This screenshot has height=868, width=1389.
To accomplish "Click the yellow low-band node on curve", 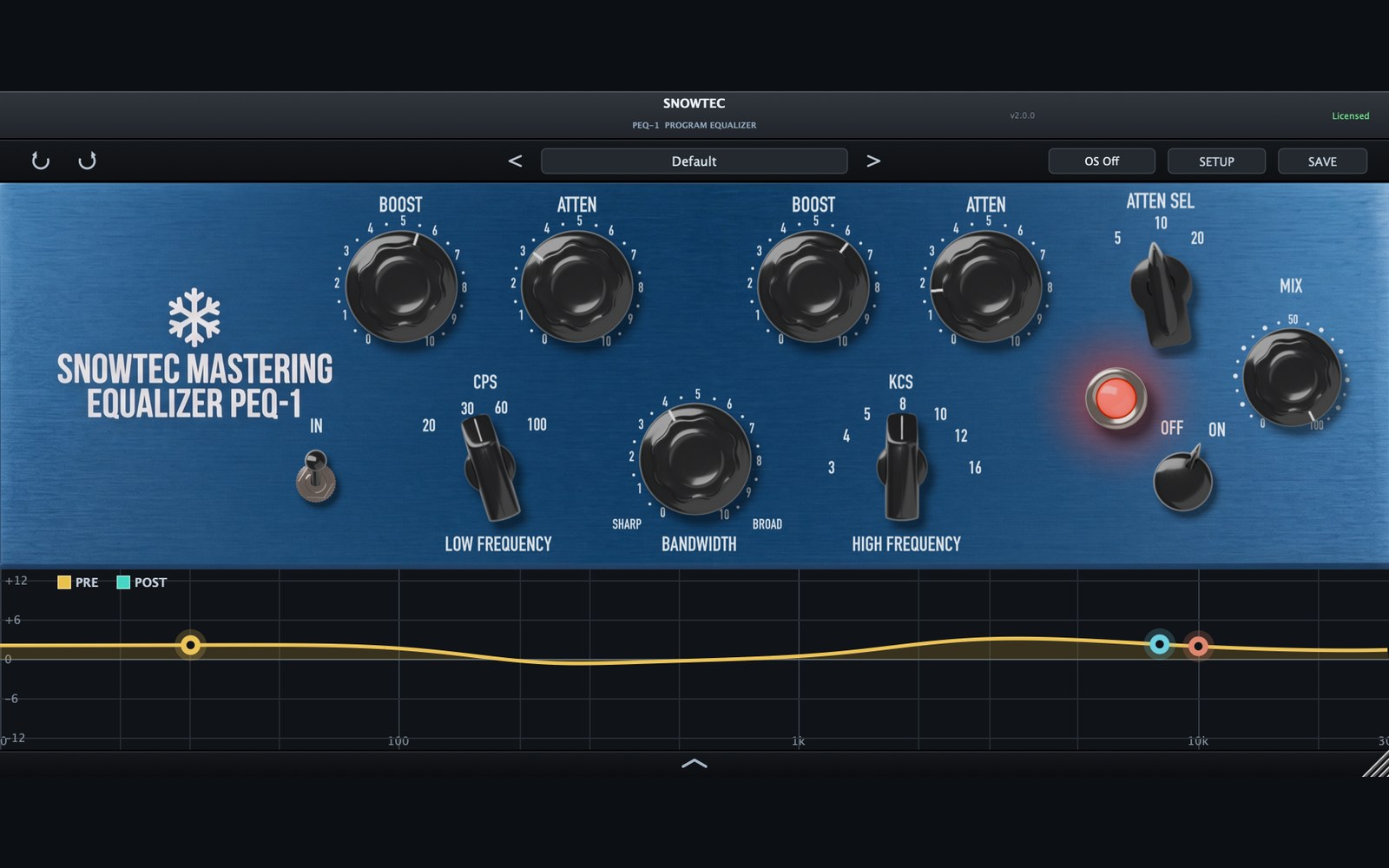I will click(x=191, y=645).
